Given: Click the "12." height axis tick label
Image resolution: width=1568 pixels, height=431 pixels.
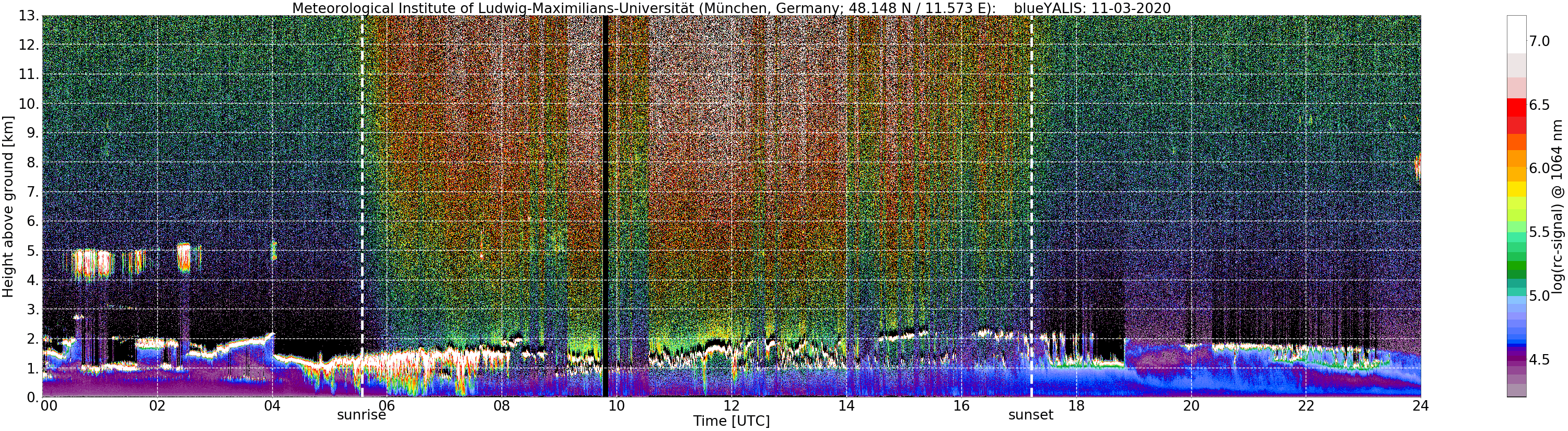Looking at the screenshot, I should pos(29,45).
